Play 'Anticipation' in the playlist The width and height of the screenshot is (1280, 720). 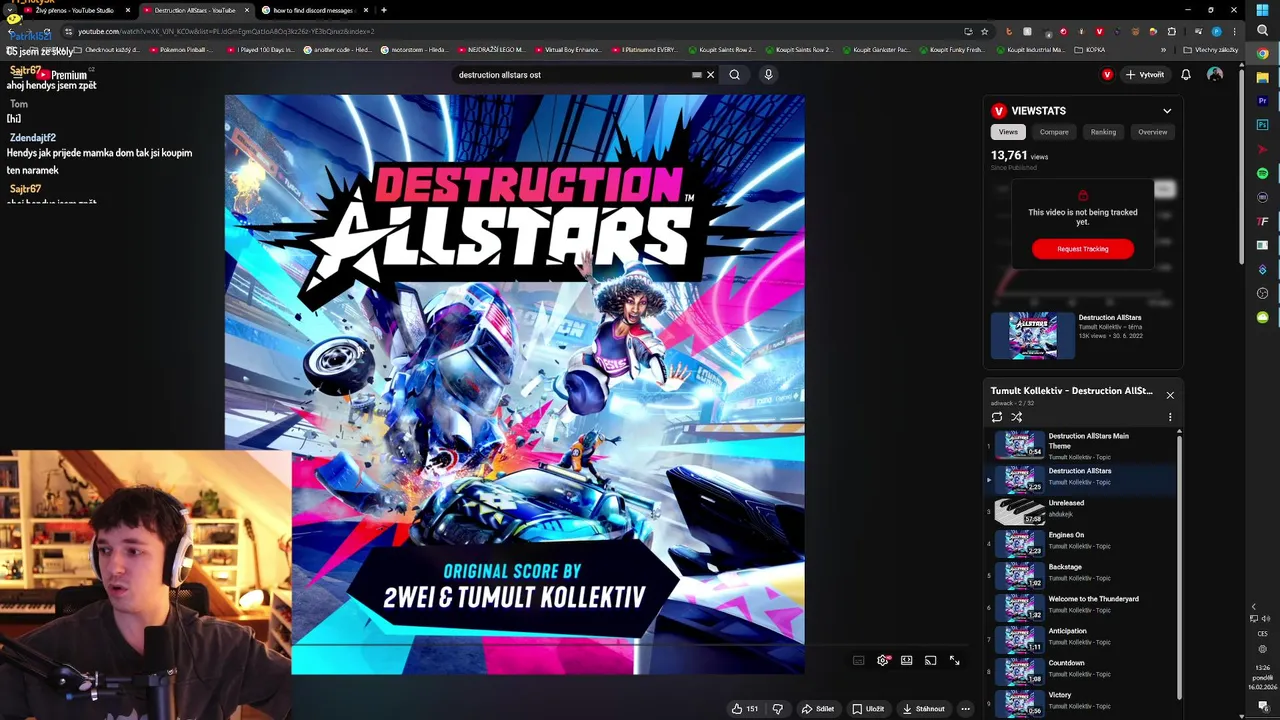tap(1080, 638)
